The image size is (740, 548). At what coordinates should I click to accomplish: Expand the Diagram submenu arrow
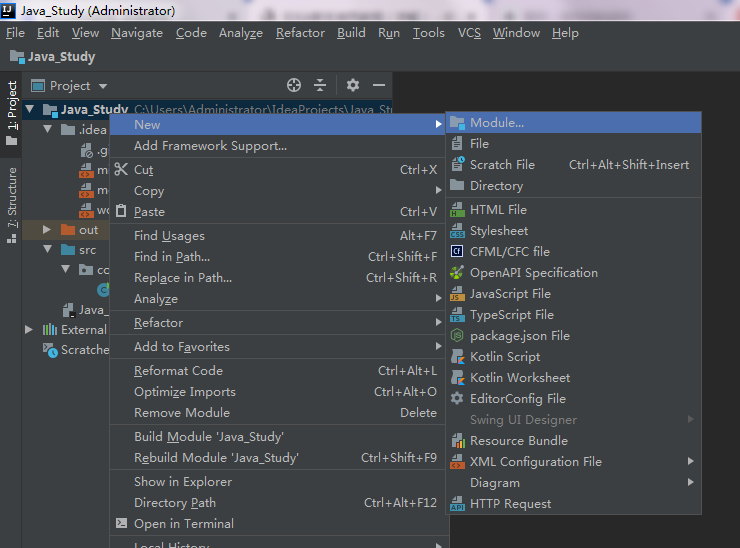690,482
